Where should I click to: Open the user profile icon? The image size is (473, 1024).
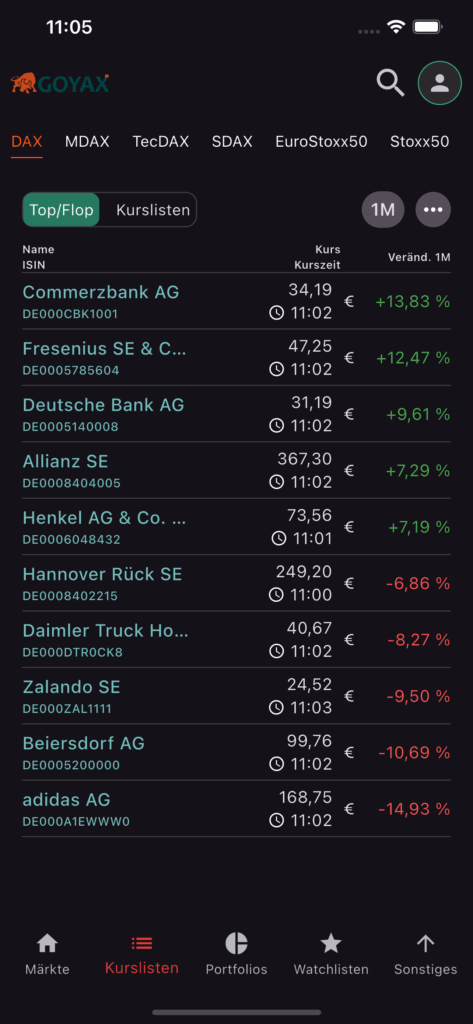tap(440, 84)
